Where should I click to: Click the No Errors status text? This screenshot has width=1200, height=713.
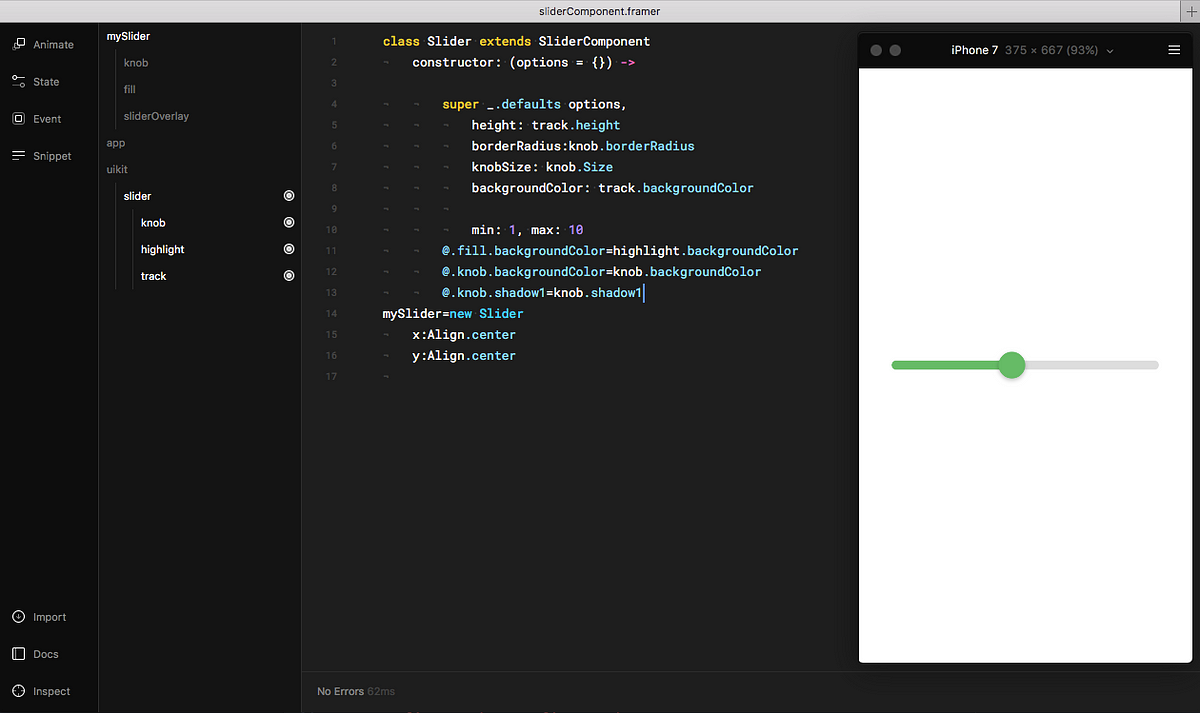point(340,691)
